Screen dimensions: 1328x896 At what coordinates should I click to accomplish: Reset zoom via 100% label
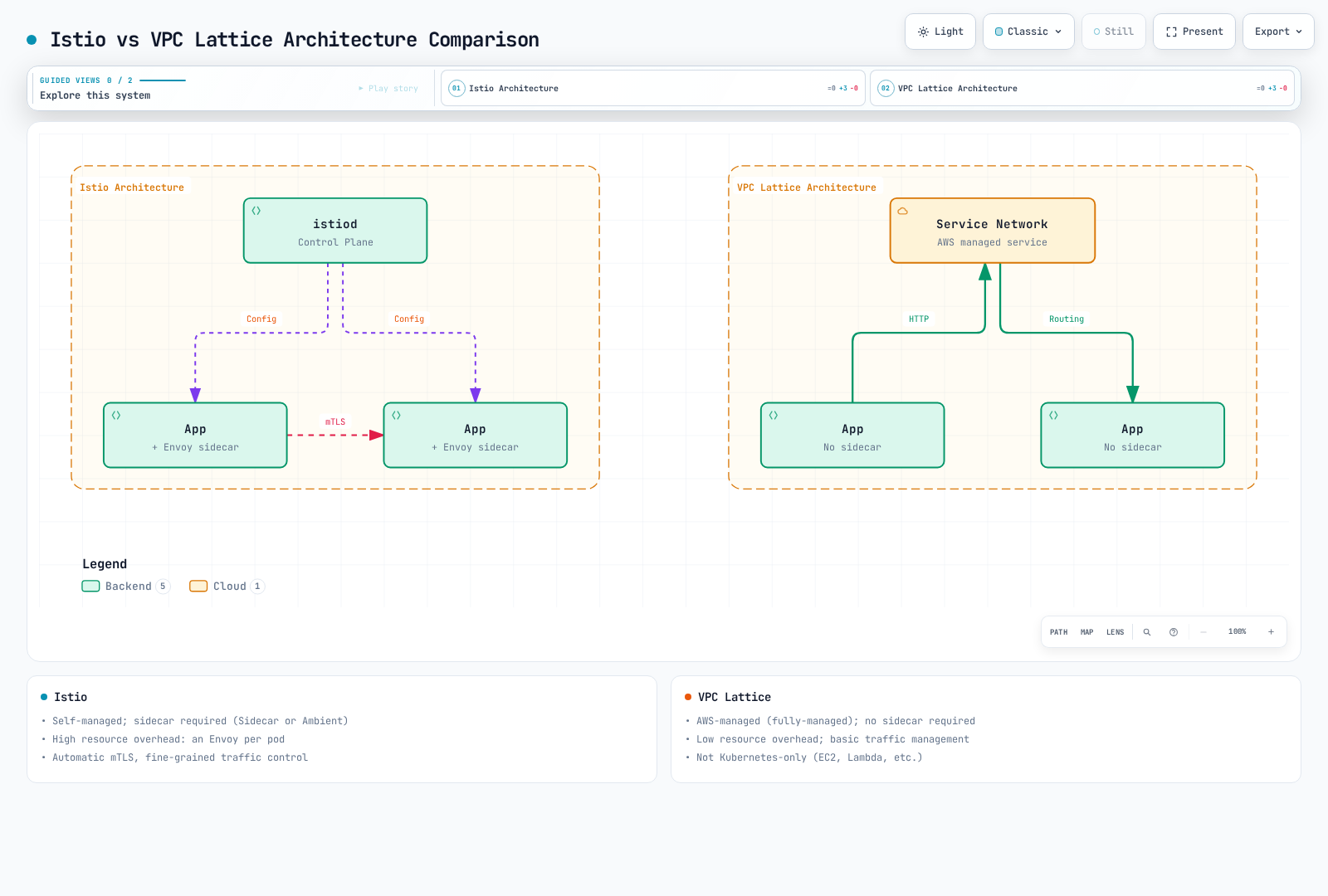(x=1238, y=632)
